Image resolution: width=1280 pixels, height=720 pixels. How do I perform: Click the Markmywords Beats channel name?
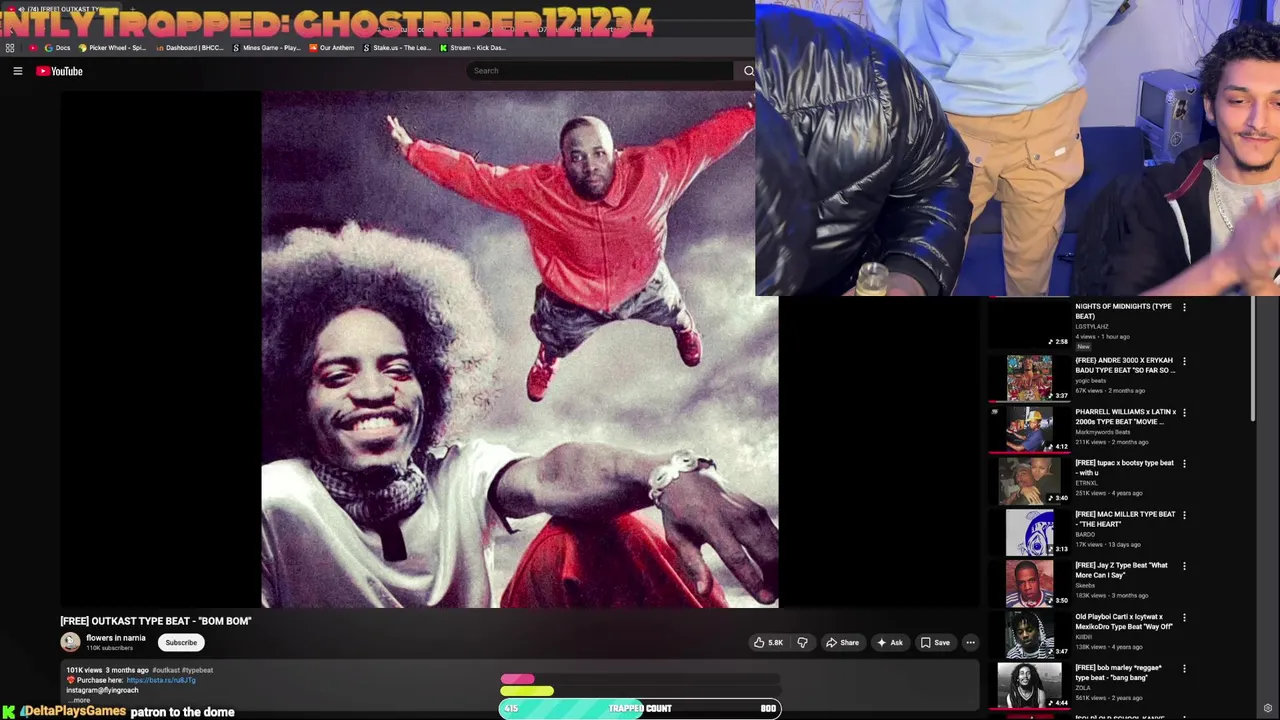(x=1102, y=432)
